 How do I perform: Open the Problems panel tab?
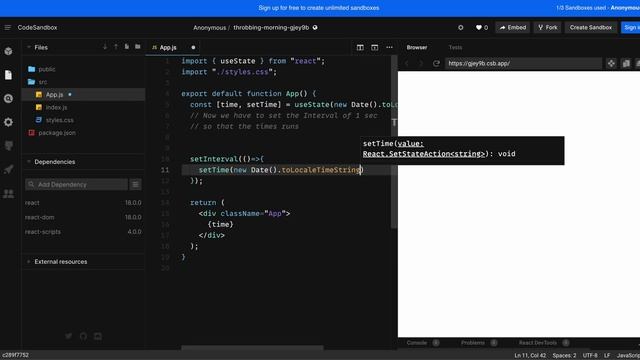tap(473, 343)
